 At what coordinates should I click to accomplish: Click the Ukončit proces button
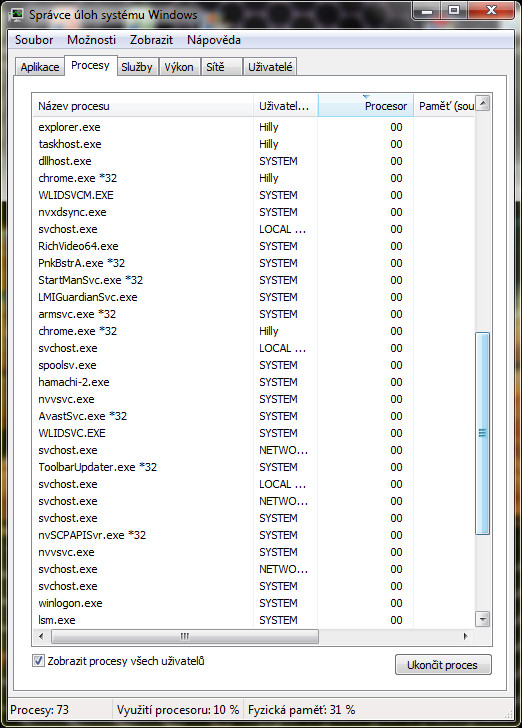443,665
